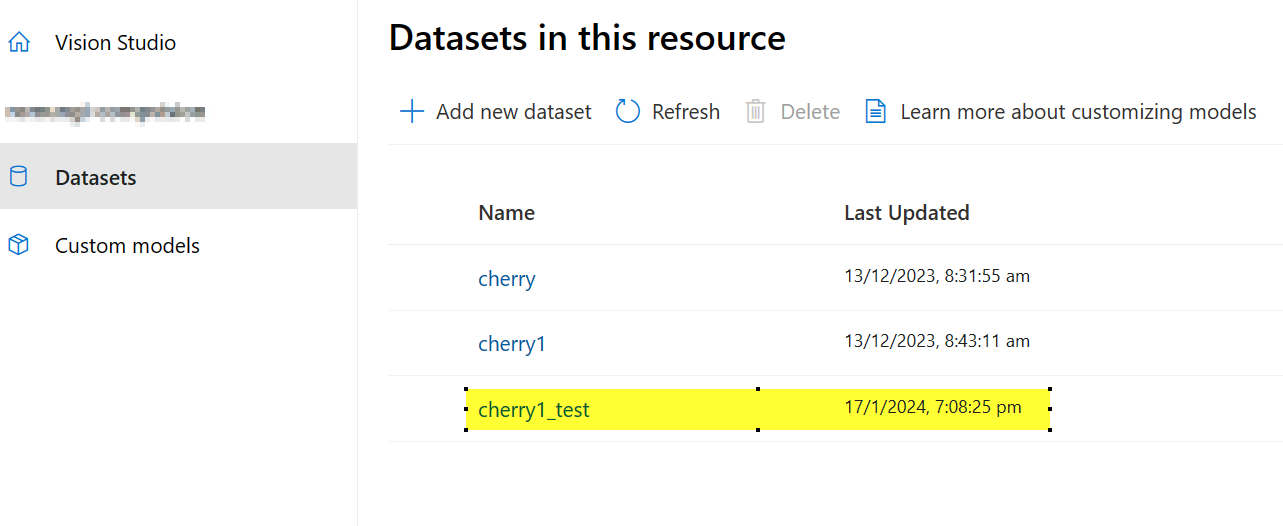Viewport: 1283px width, 526px height.
Task: Click the circular Refresh arrow icon
Action: (628, 111)
